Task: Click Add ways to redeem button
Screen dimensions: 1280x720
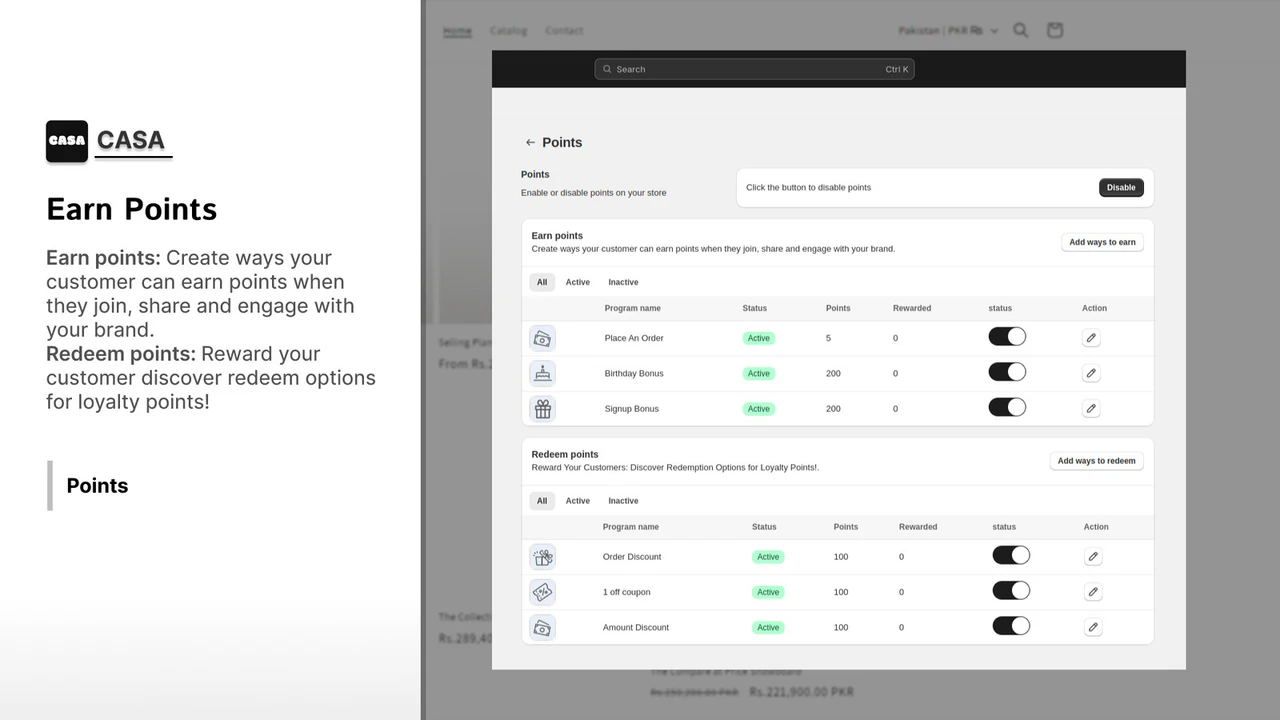Action: 1096,461
